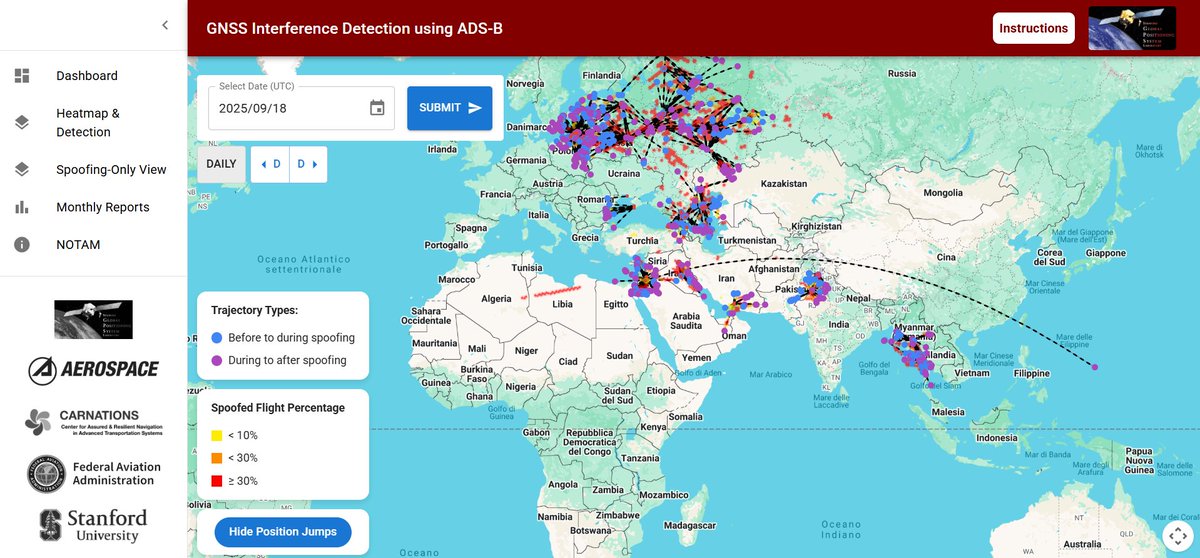The image size is (1200, 558).
Task: Click 'During to after spoofing' legend label
Action: pos(287,360)
